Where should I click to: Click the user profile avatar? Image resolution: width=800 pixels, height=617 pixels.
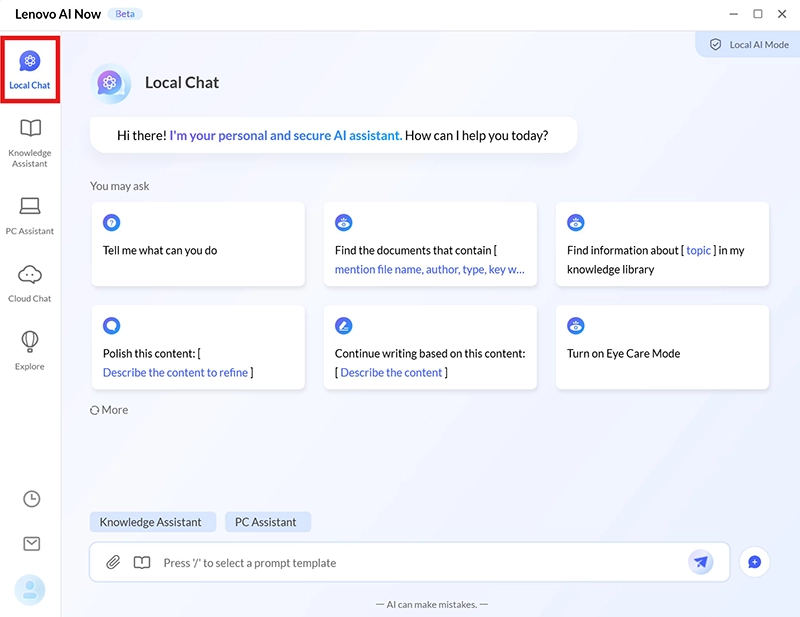click(30, 590)
